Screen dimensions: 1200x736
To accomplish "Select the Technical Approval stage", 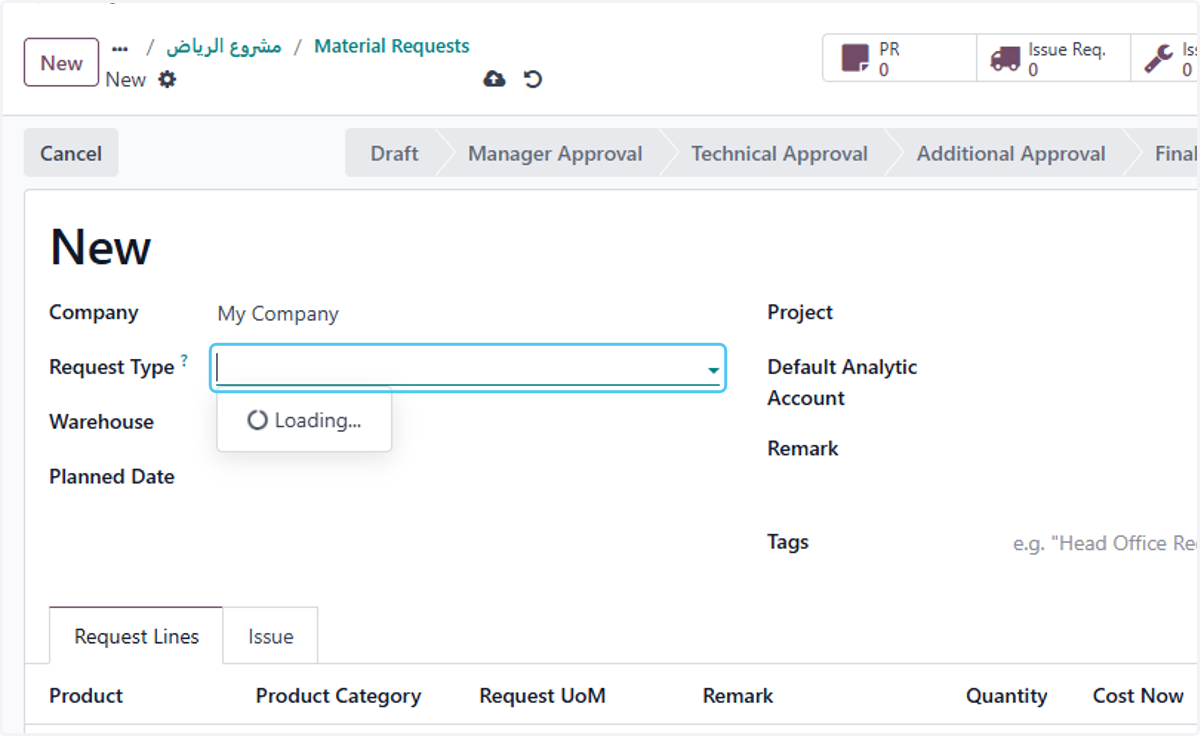I will tap(779, 153).
